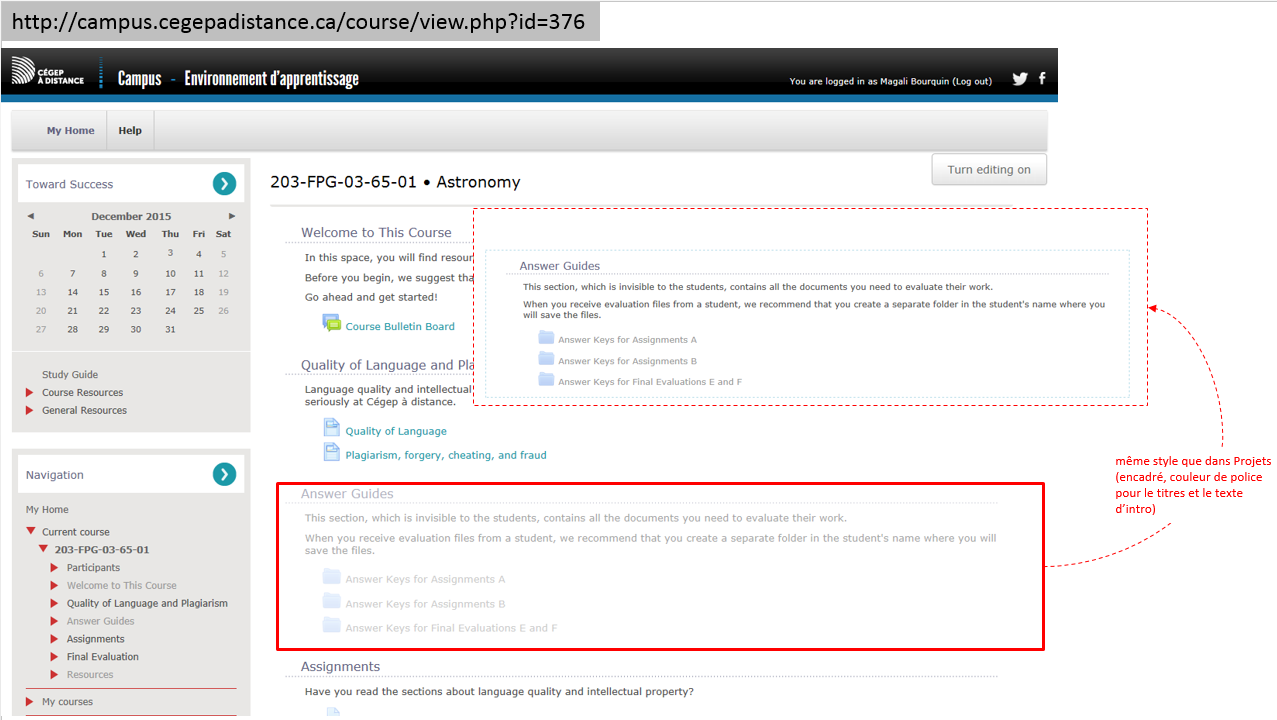
Task: Click the Plagiarism, forgery, cheating page icon
Action: [x=332, y=453]
